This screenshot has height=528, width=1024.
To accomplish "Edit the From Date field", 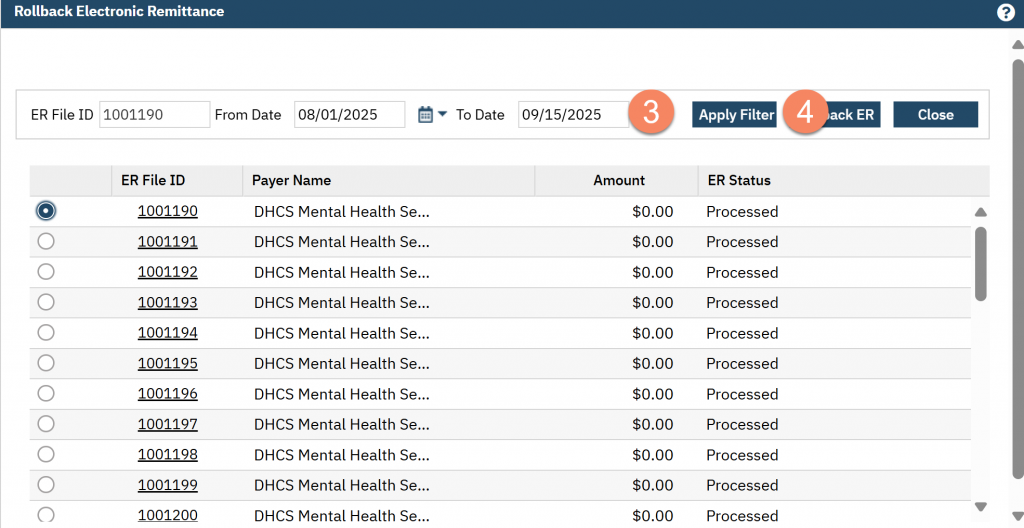I will (349, 115).
